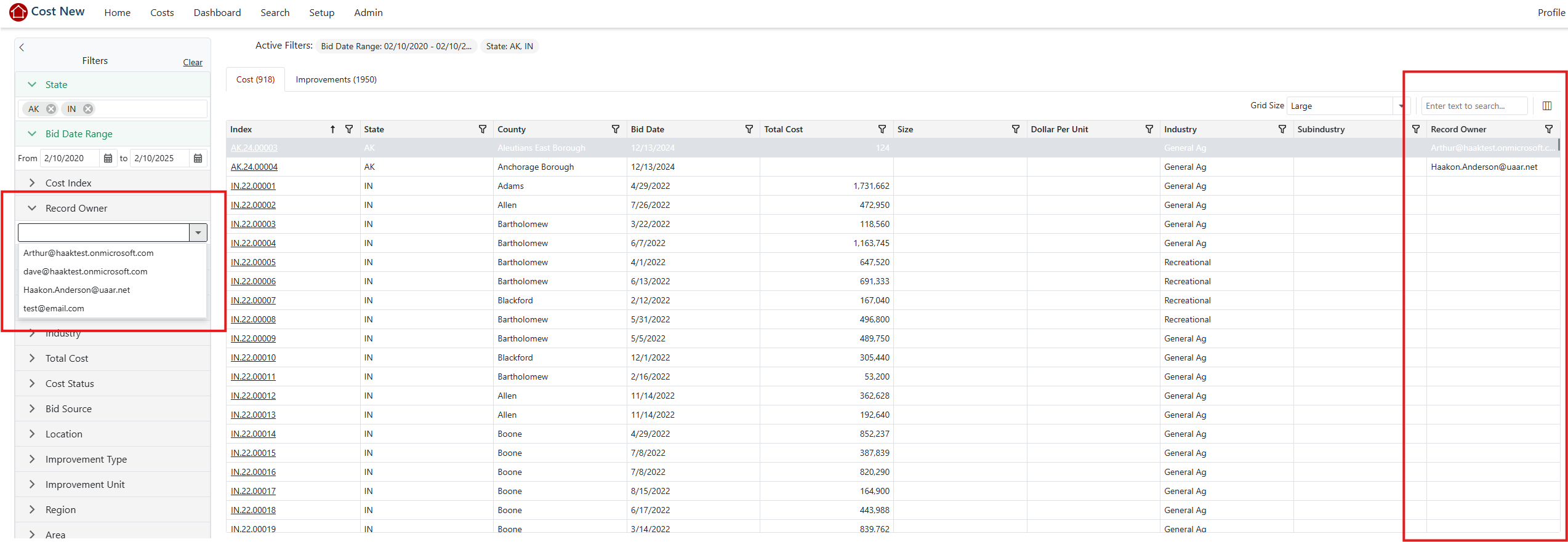Remove the IN state filter chip

[88, 109]
